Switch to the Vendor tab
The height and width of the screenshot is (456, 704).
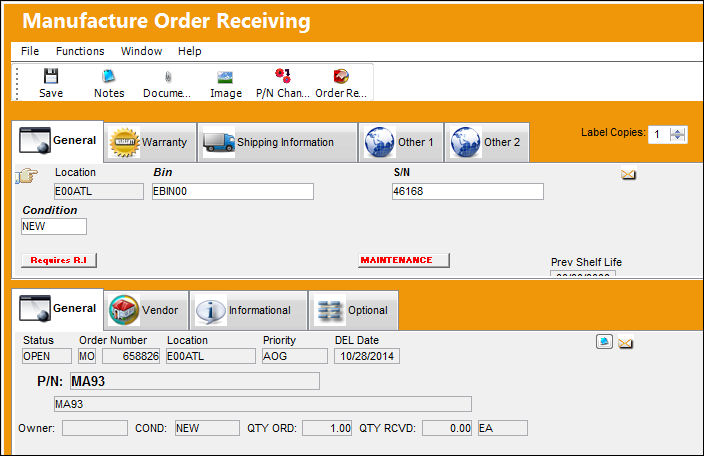click(146, 310)
